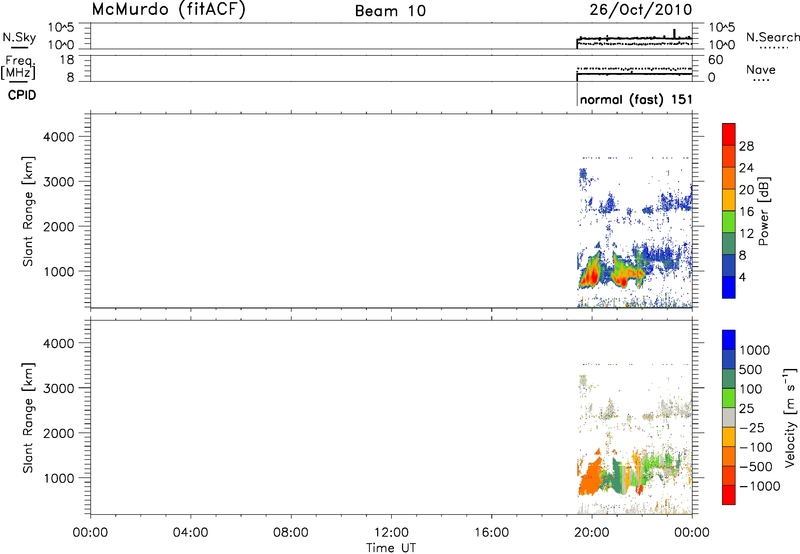Click the McMurdo (fitACF) title text
Image resolution: width=800 pixels, height=554 pixels.
click(x=168, y=10)
